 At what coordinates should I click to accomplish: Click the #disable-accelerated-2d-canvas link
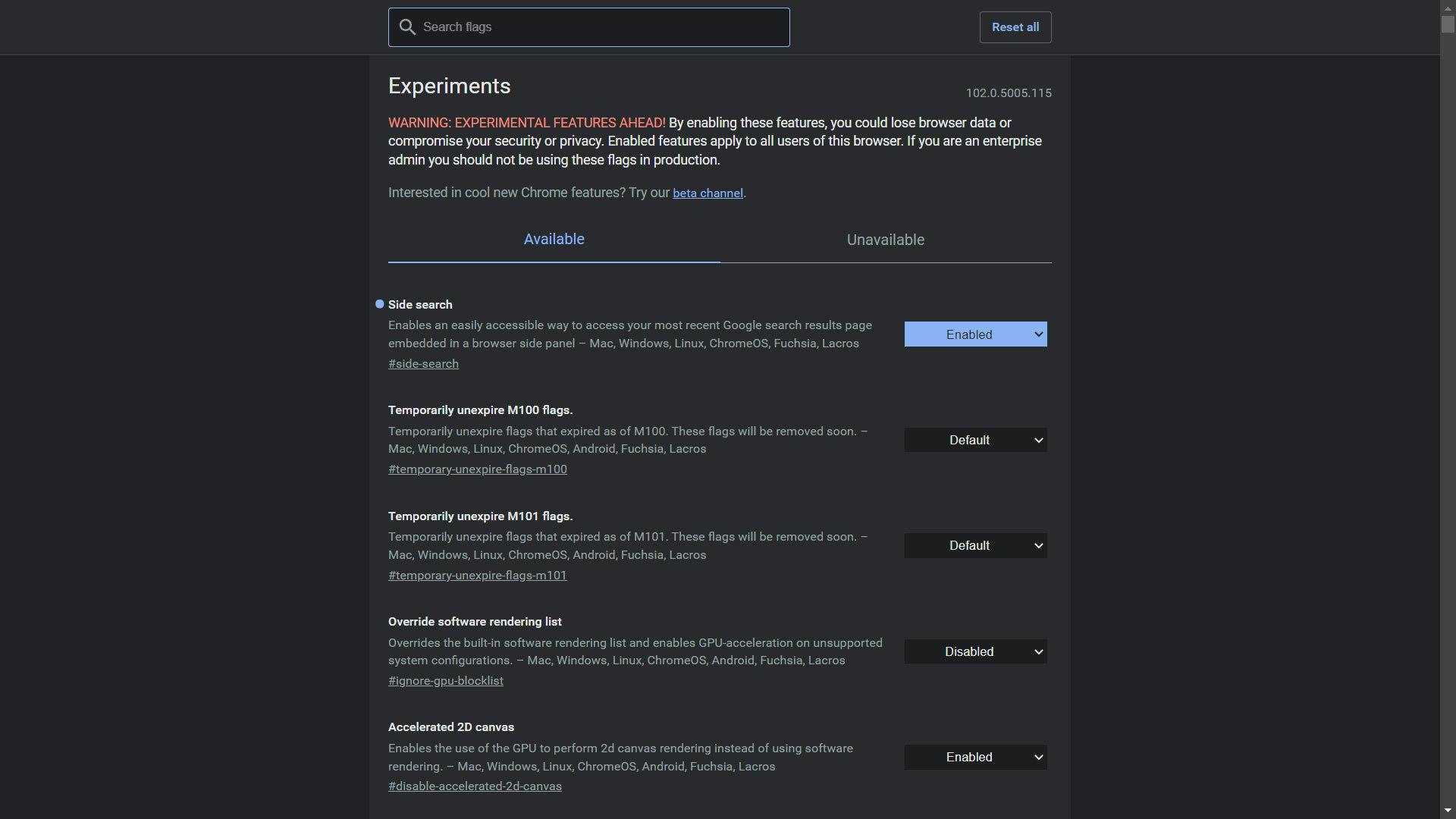pyautogui.click(x=475, y=786)
